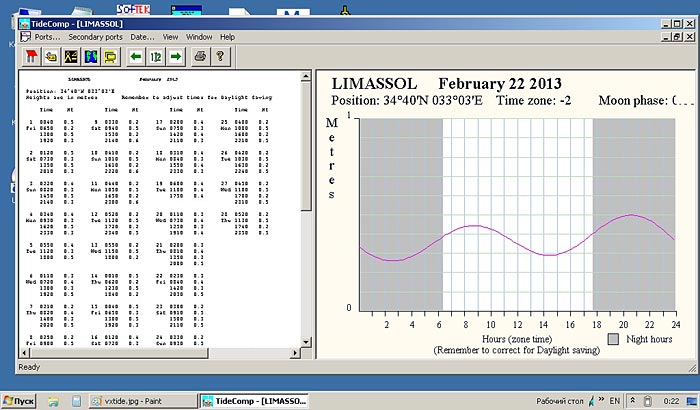Open the world map toolbar icon
The height and width of the screenshot is (410, 700).
coord(91,57)
